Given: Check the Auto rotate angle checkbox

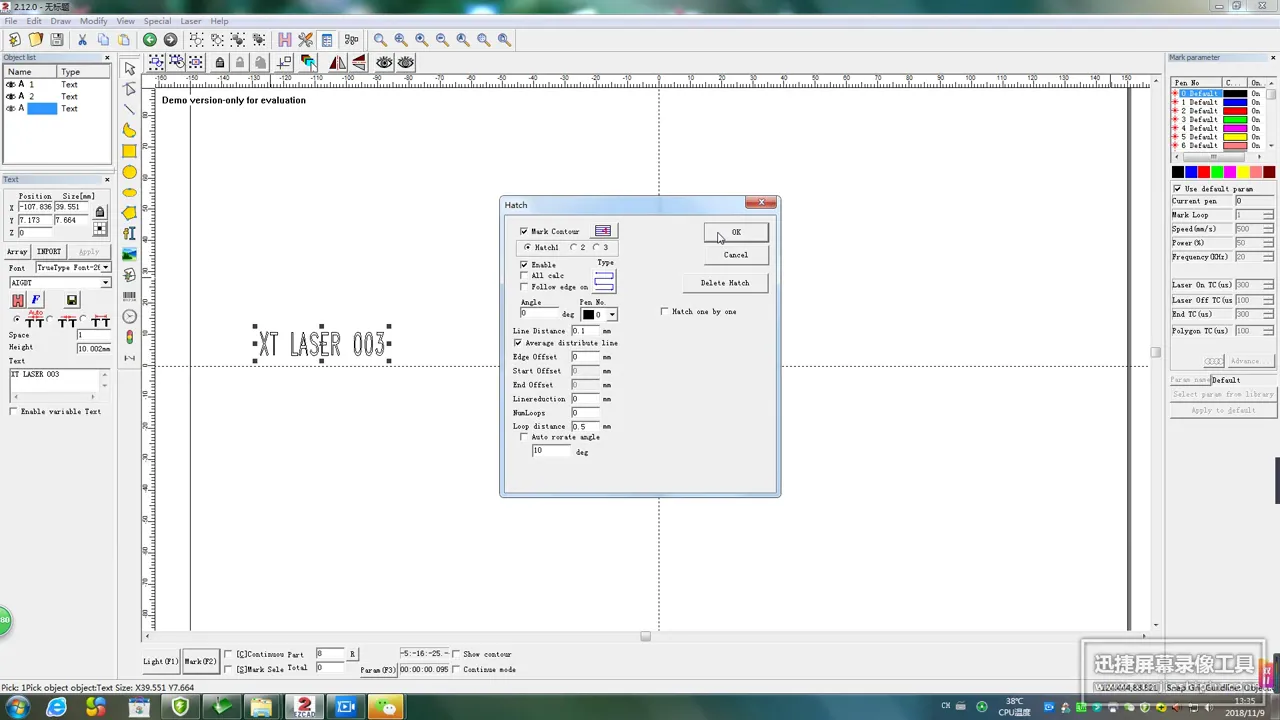Looking at the screenshot, I should point(524,437).
